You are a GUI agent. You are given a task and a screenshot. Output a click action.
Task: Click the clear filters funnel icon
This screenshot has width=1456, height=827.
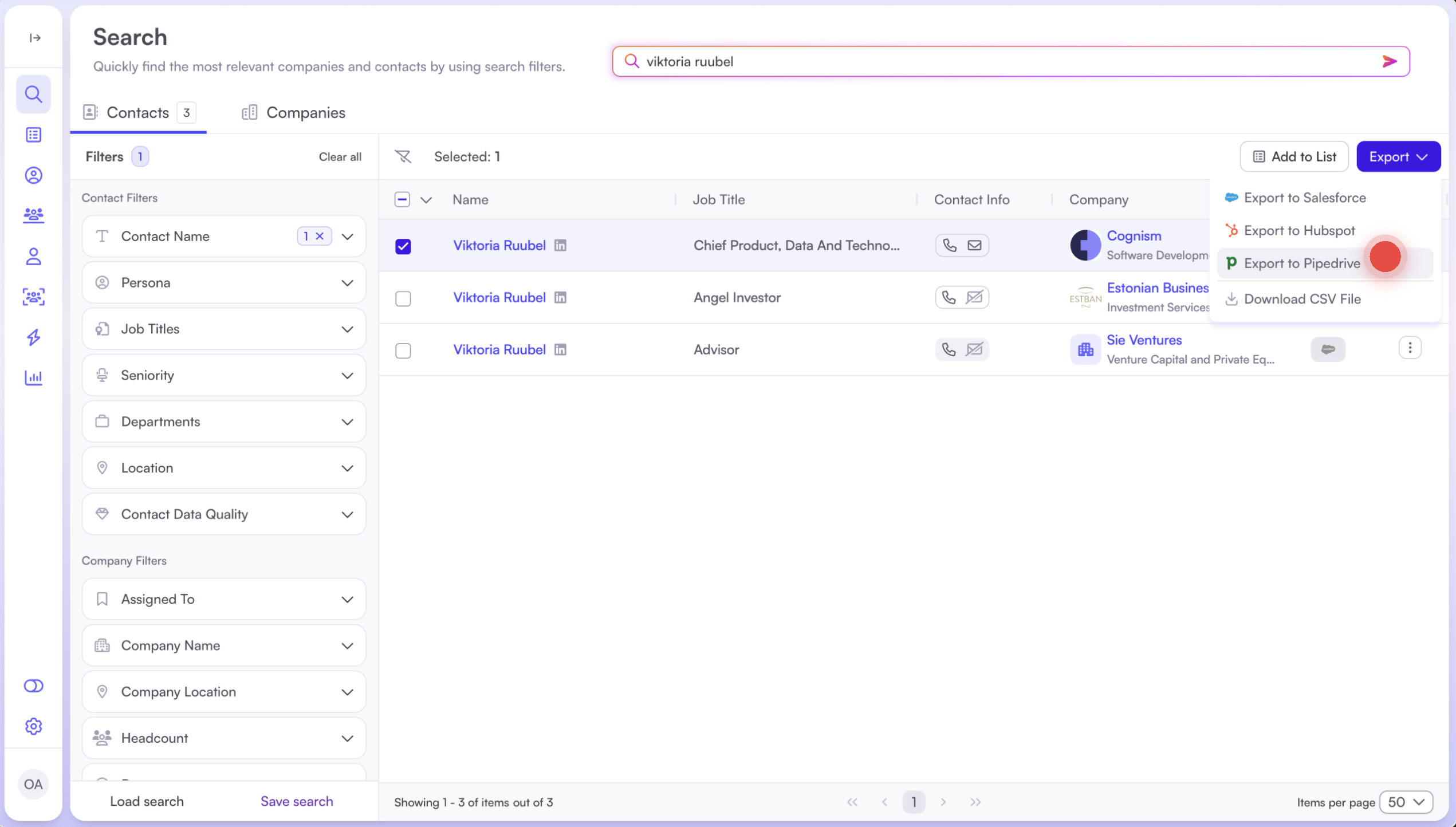point(403,156)
